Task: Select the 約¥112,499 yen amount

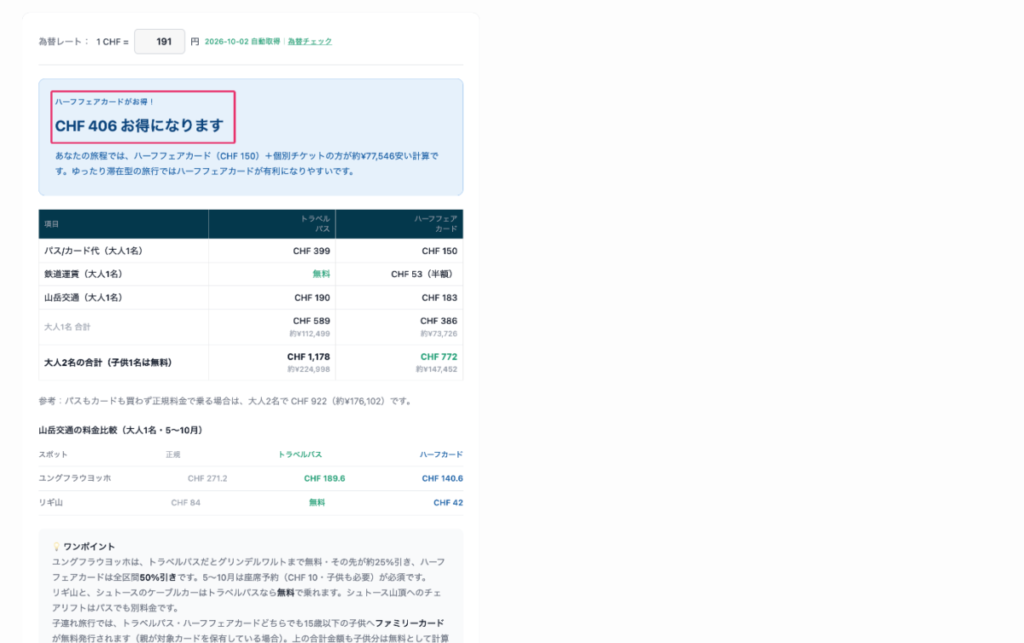Action: pyautogui.click(x=310, y=334)
